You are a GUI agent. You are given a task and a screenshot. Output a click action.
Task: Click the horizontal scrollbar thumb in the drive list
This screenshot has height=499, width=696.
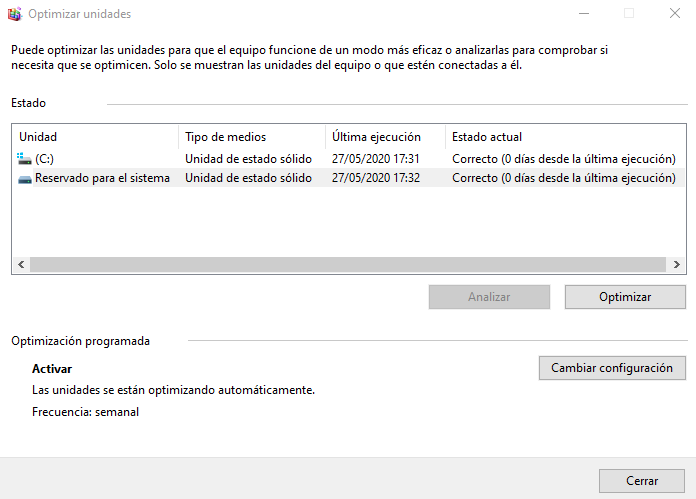(x=346, y=264)
